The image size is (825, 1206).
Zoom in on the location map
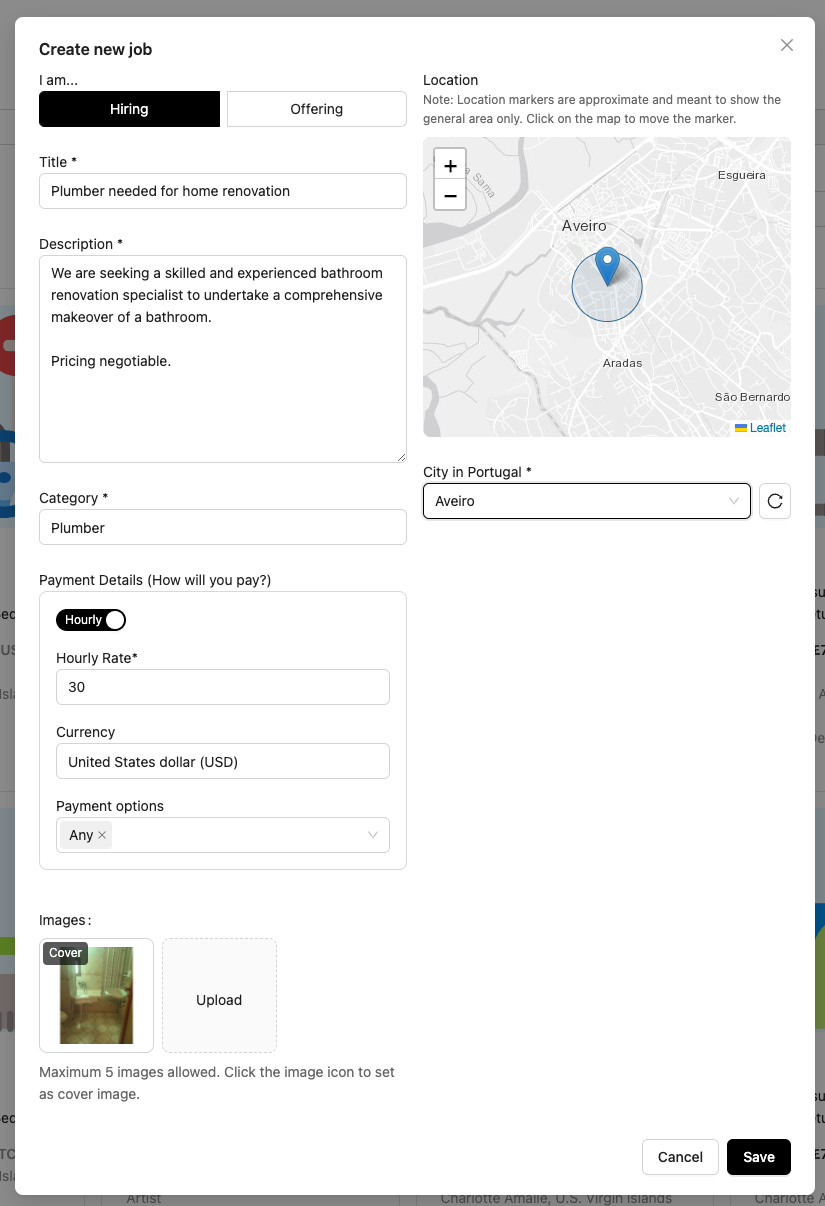450,165
